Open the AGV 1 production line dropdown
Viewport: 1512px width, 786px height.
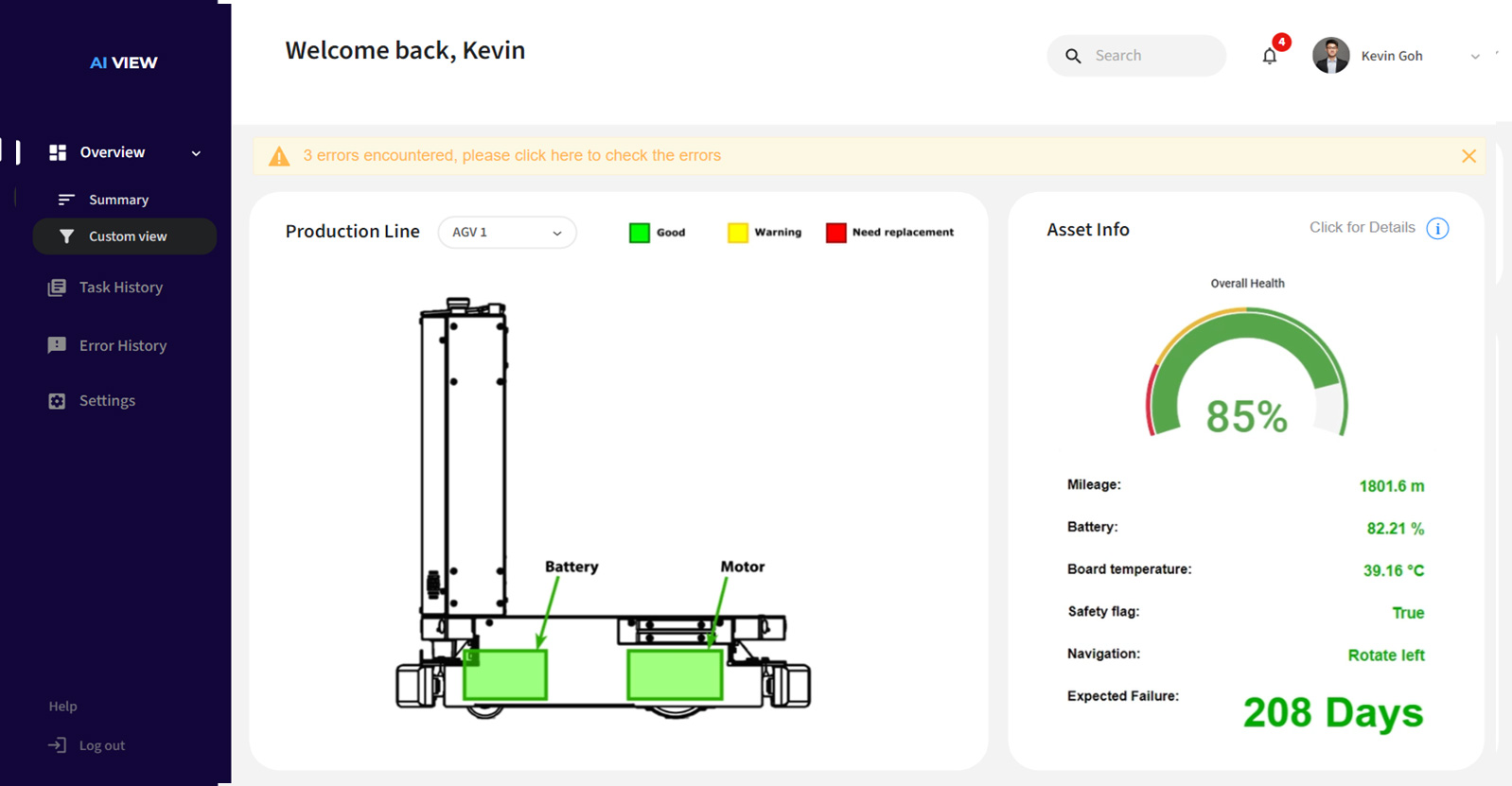pos(507,233)
